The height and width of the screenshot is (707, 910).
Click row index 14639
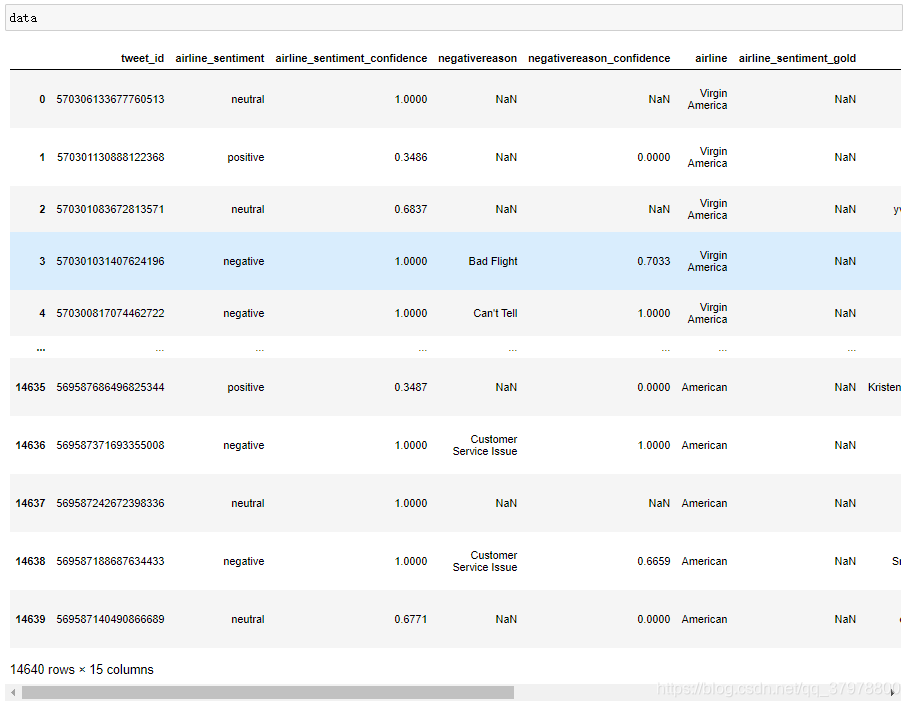30,619
